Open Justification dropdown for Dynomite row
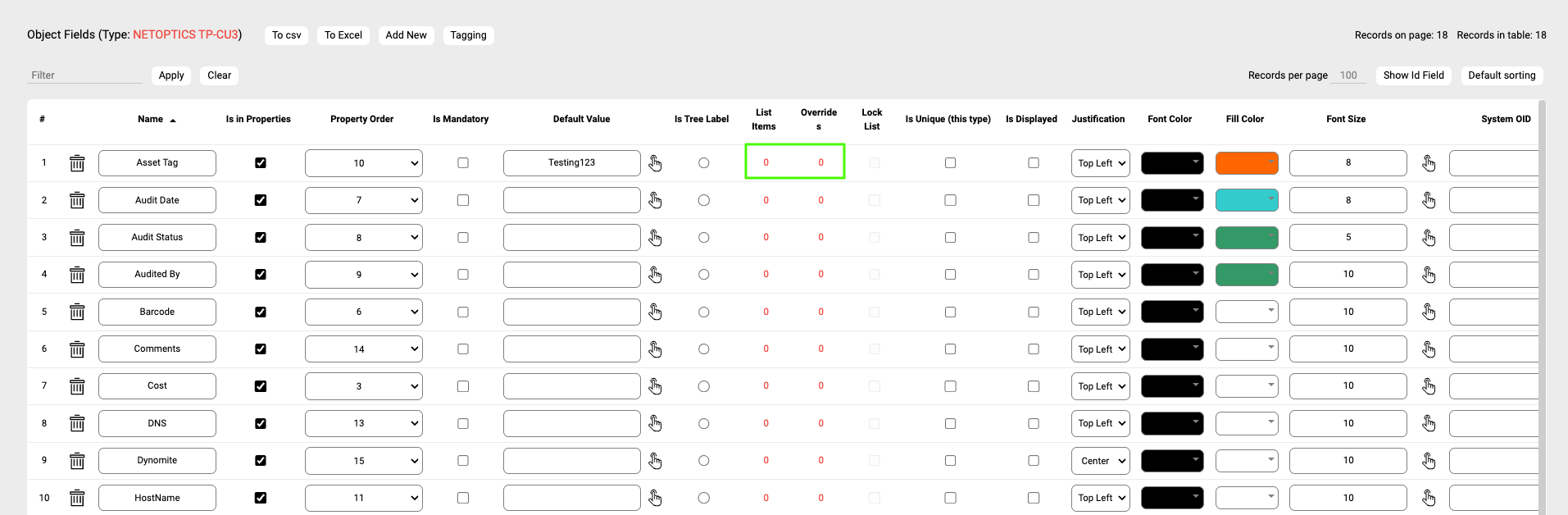1568x515 pixels. [1100, 461]
